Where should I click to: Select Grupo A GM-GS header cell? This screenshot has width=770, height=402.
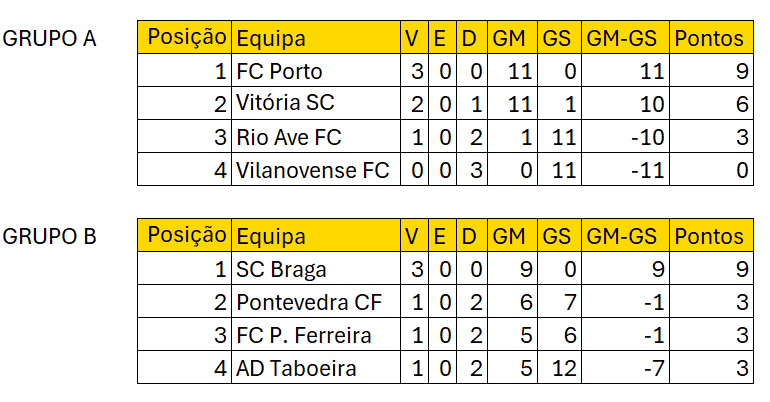625,37
